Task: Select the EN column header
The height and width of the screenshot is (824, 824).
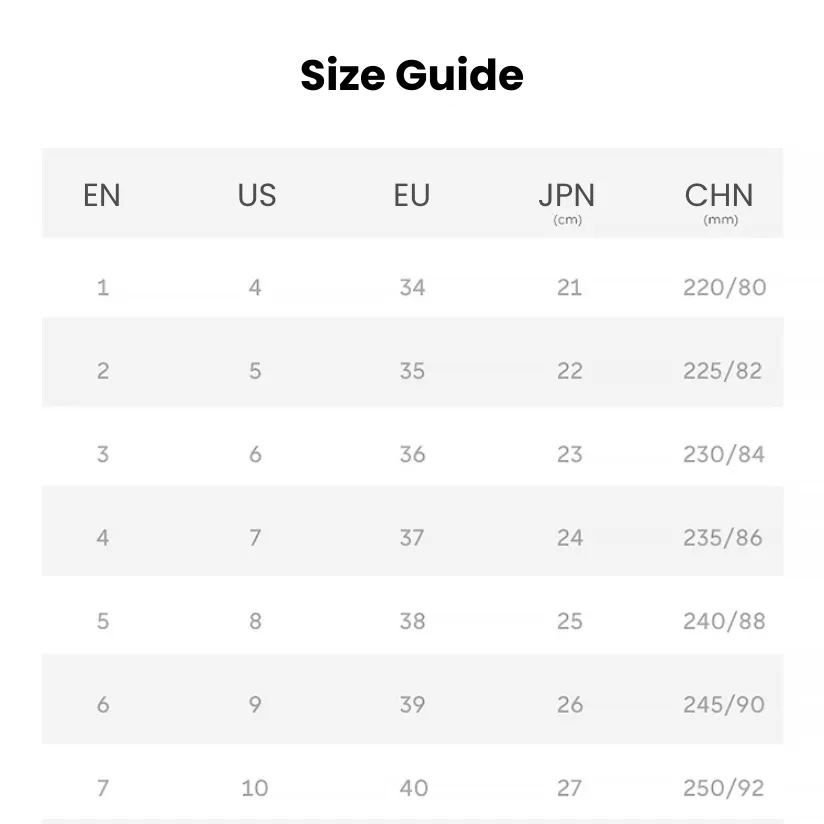Action: pos(102,195)
